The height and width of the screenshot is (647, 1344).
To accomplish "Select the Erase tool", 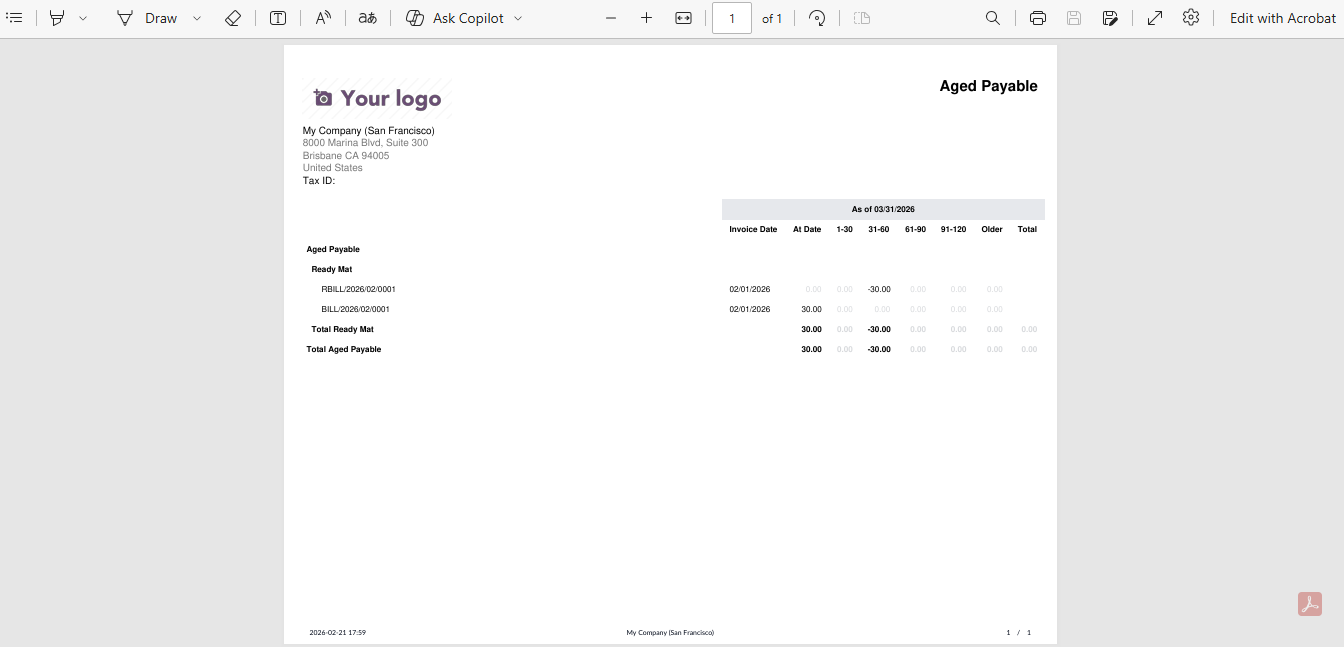I will pos(233,18).
